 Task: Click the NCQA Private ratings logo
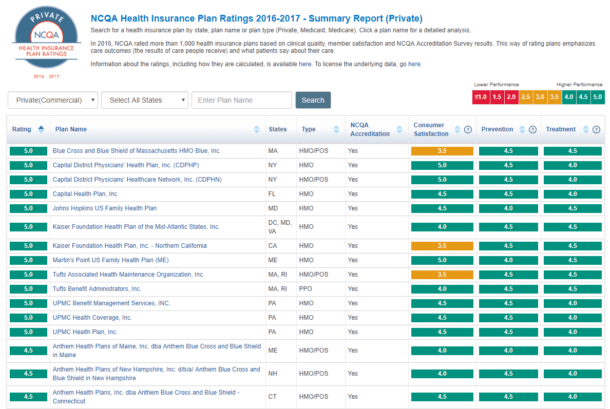[47, 42]
